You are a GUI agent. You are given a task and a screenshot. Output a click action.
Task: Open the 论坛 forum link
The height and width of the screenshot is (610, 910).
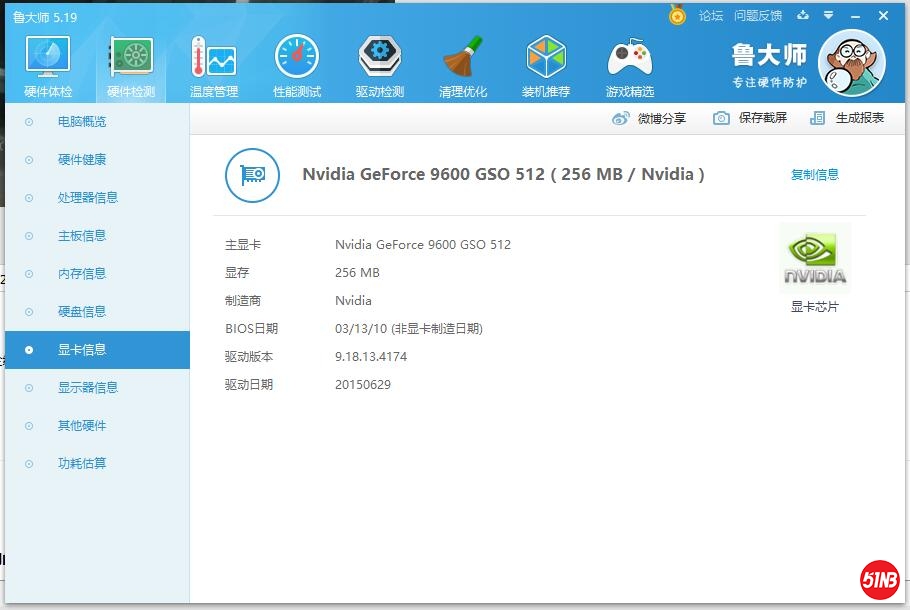click(711, 16)
